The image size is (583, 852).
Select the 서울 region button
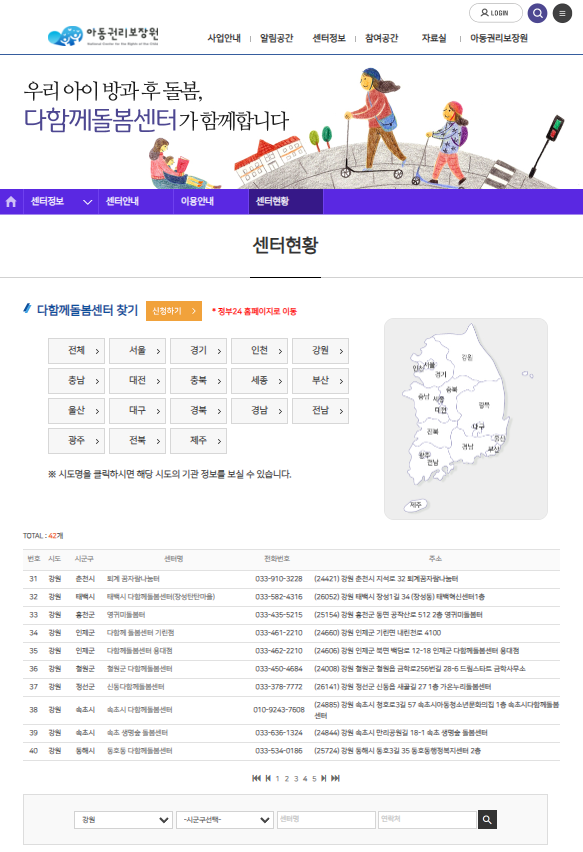137,351
